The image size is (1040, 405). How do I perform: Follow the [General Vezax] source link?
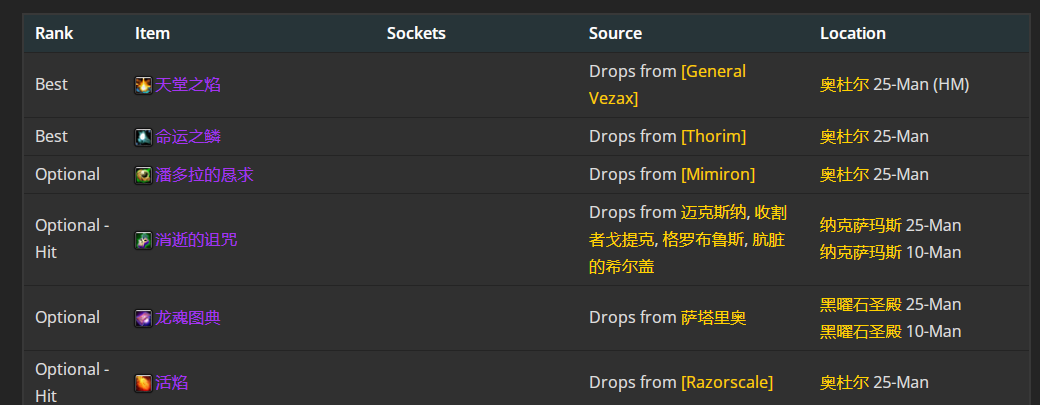[667, 85]
